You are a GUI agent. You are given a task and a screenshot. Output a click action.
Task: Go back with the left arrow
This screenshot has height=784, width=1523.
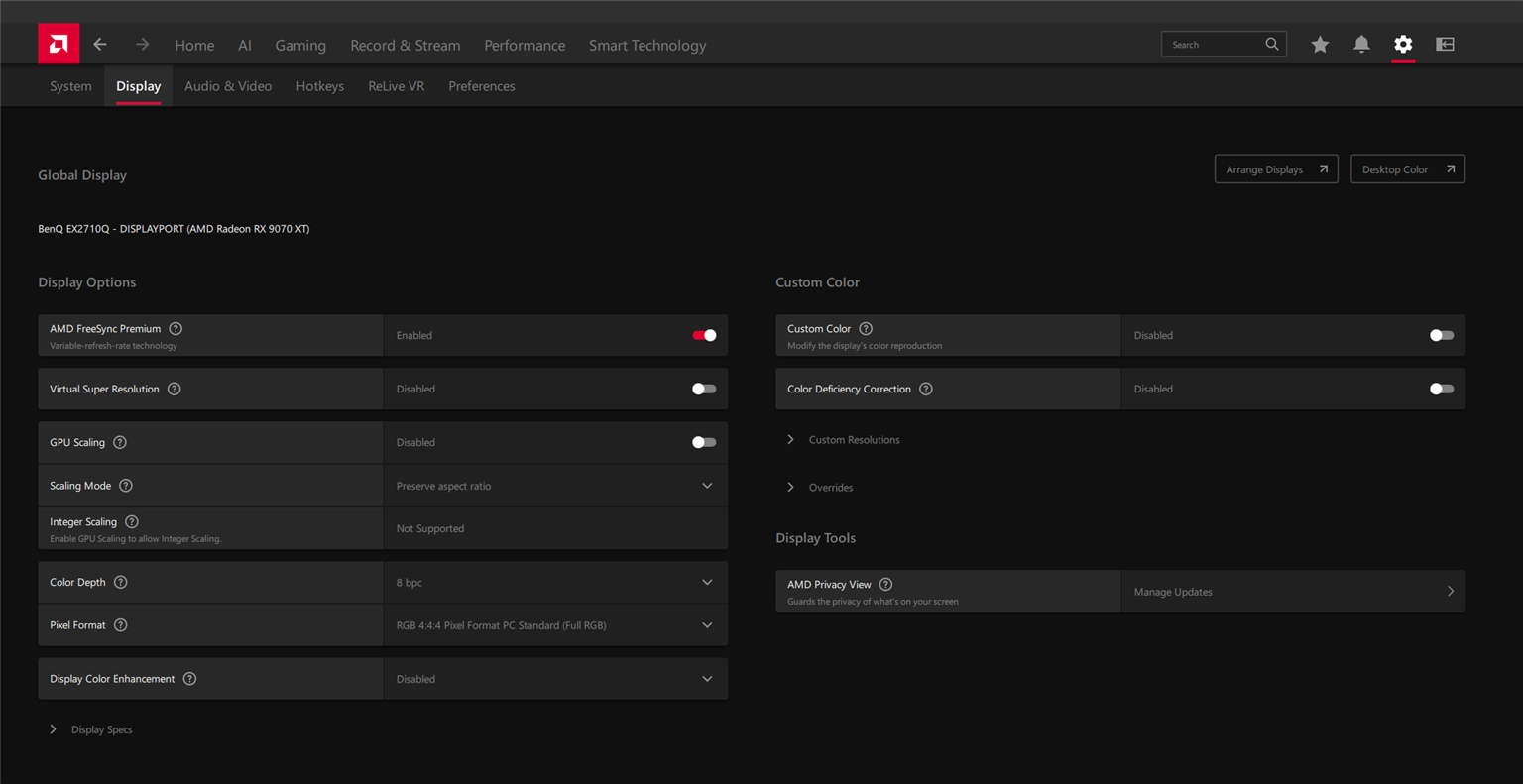pos(100,45)
